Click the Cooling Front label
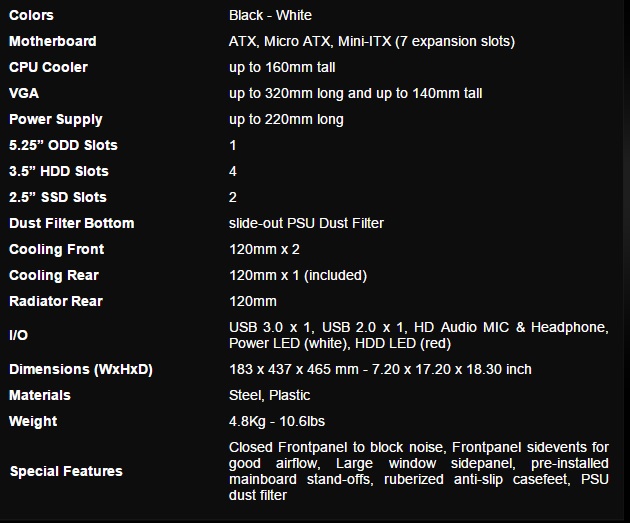Screen dimensions: 630x523 pyautogui.click(x=56, y=249)
